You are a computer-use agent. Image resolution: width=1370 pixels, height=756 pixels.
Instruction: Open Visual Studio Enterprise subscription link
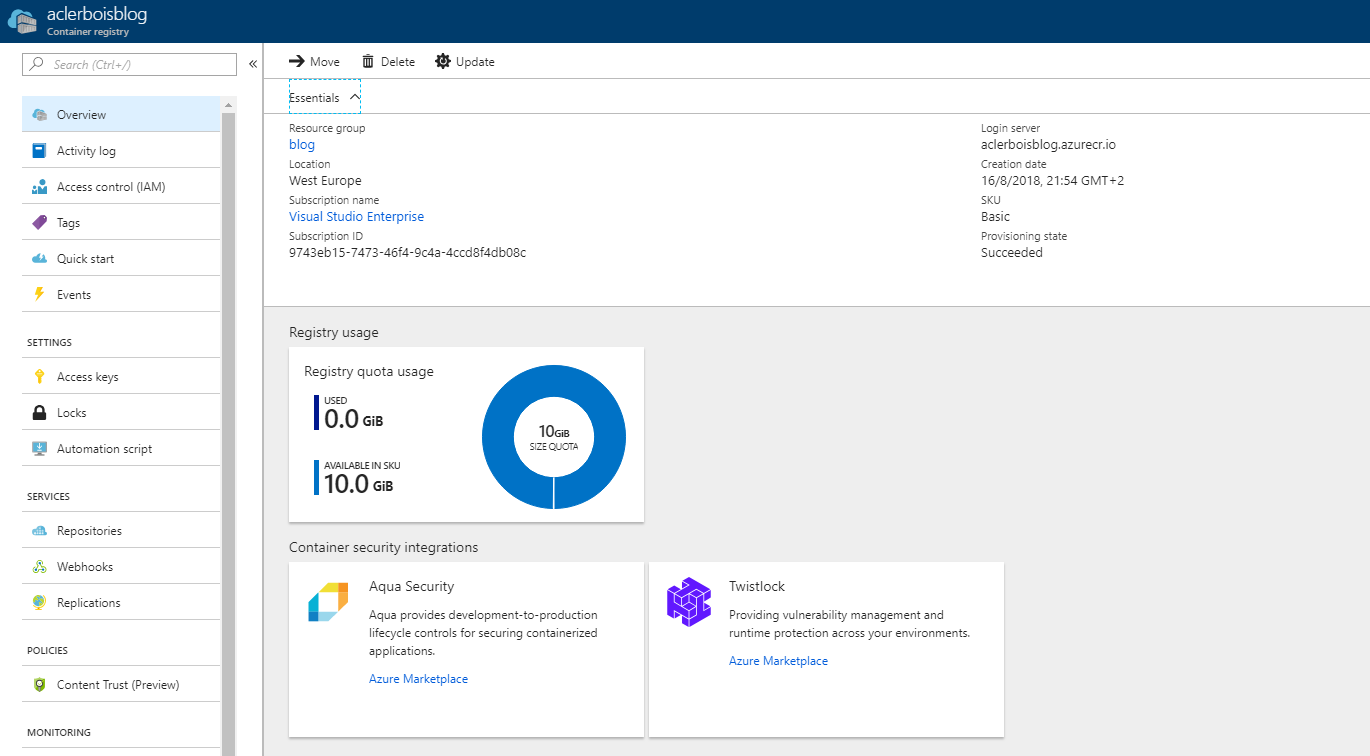(356, 217)
